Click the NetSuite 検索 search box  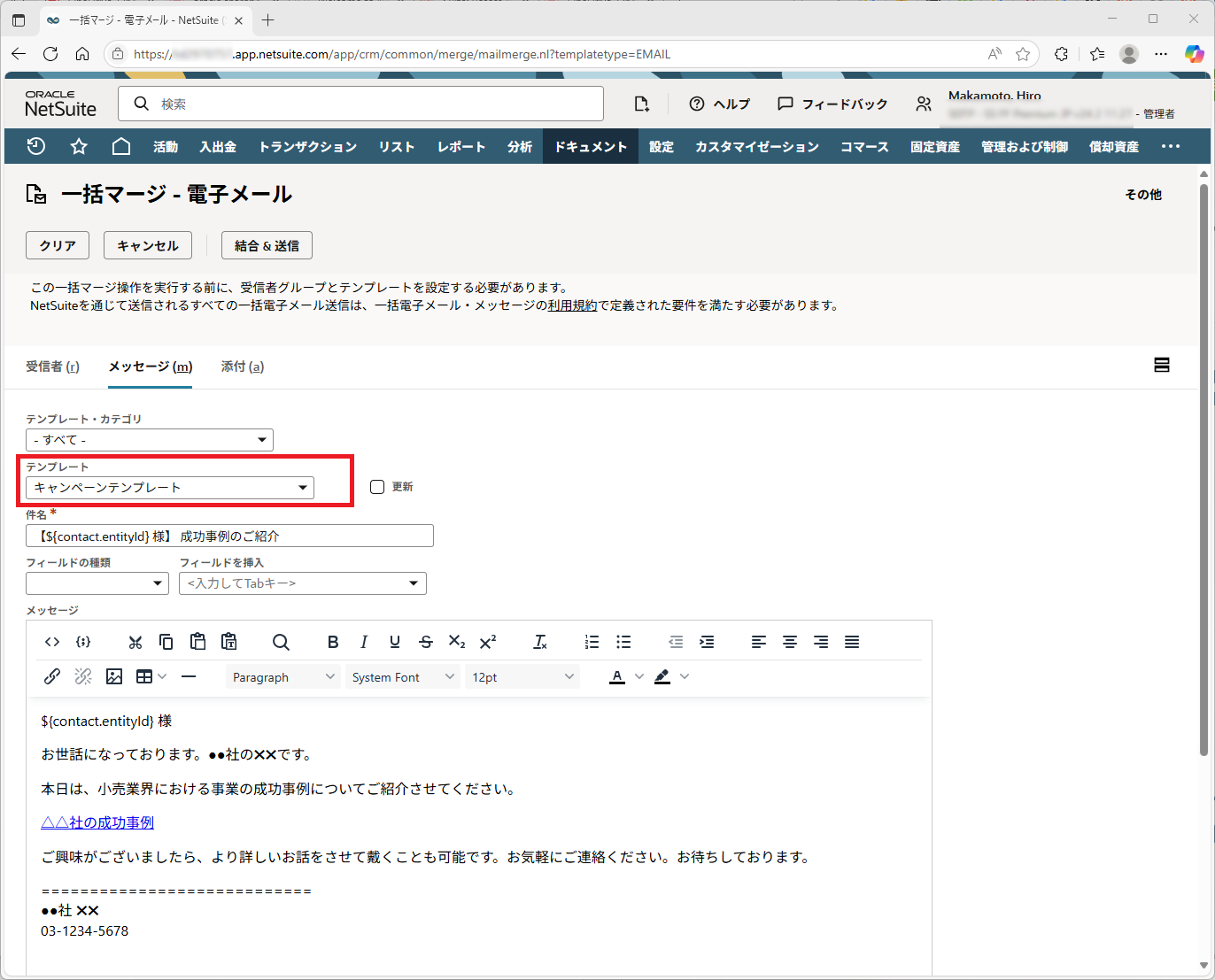pos(360,104)
